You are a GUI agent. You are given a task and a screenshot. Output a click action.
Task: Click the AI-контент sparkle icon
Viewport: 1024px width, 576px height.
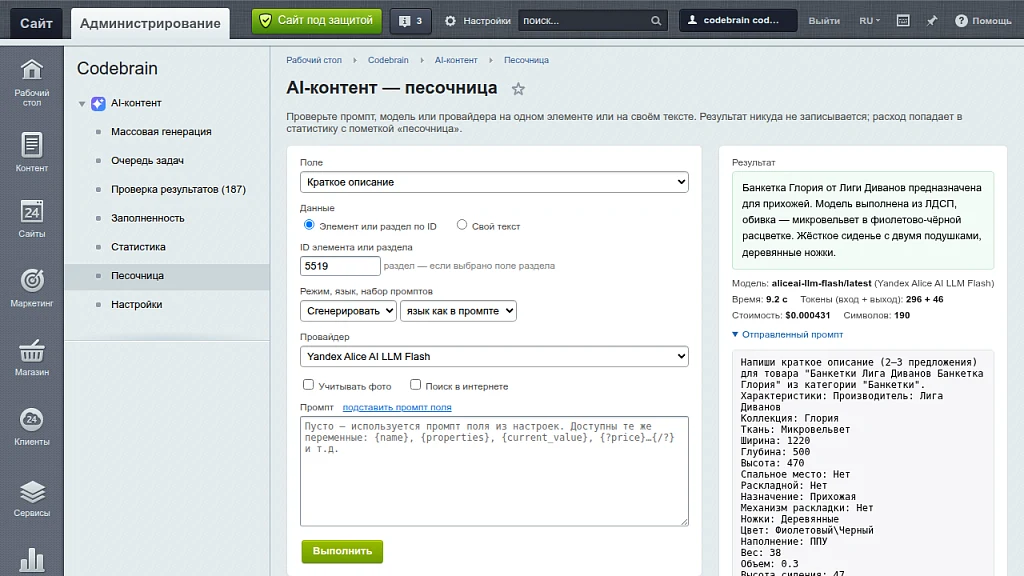pyautogui.click(x=98, y=103)
